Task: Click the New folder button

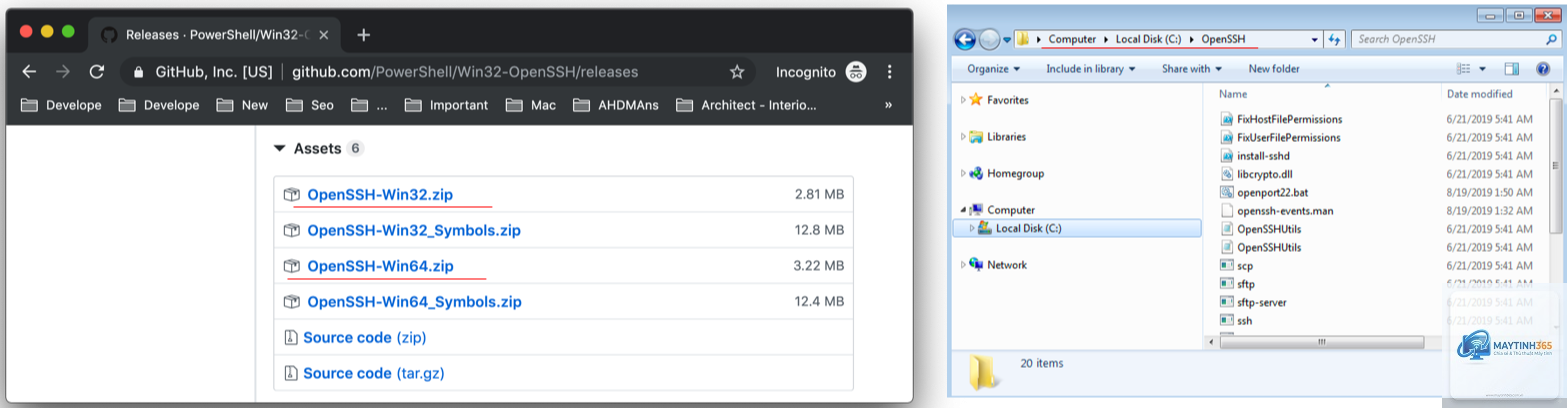Action: [1274, 69]
